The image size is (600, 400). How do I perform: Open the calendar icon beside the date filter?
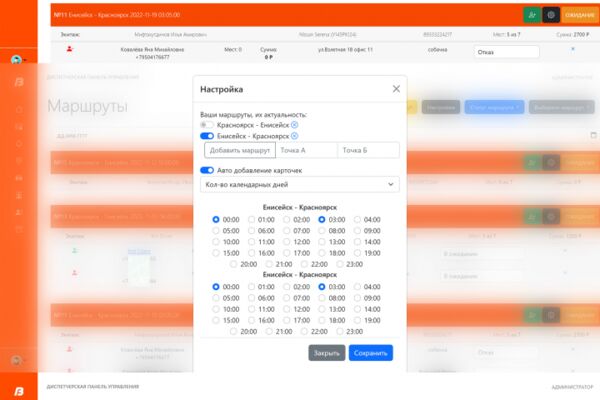593,135
